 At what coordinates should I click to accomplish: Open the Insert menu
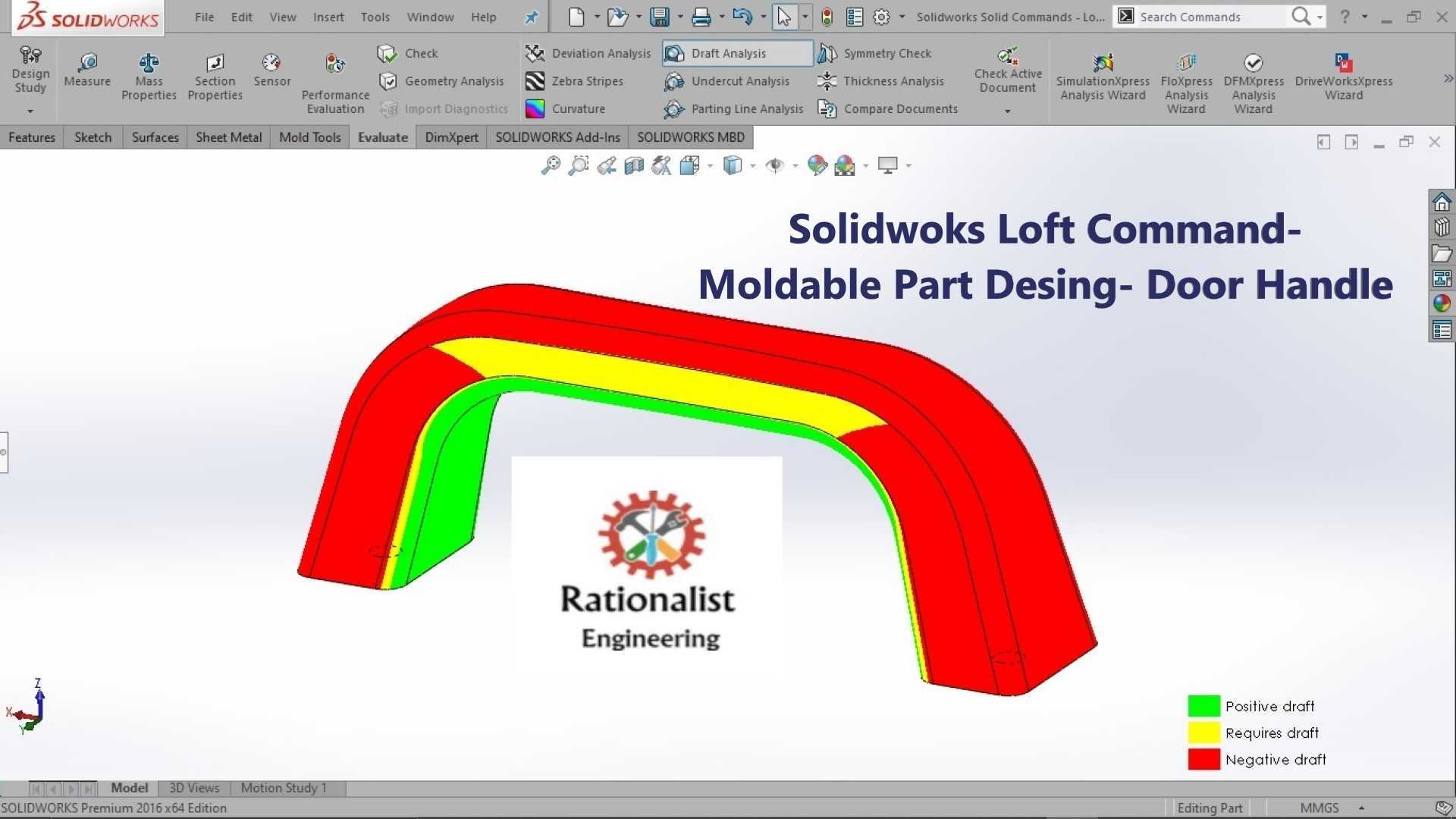[328, 17]
